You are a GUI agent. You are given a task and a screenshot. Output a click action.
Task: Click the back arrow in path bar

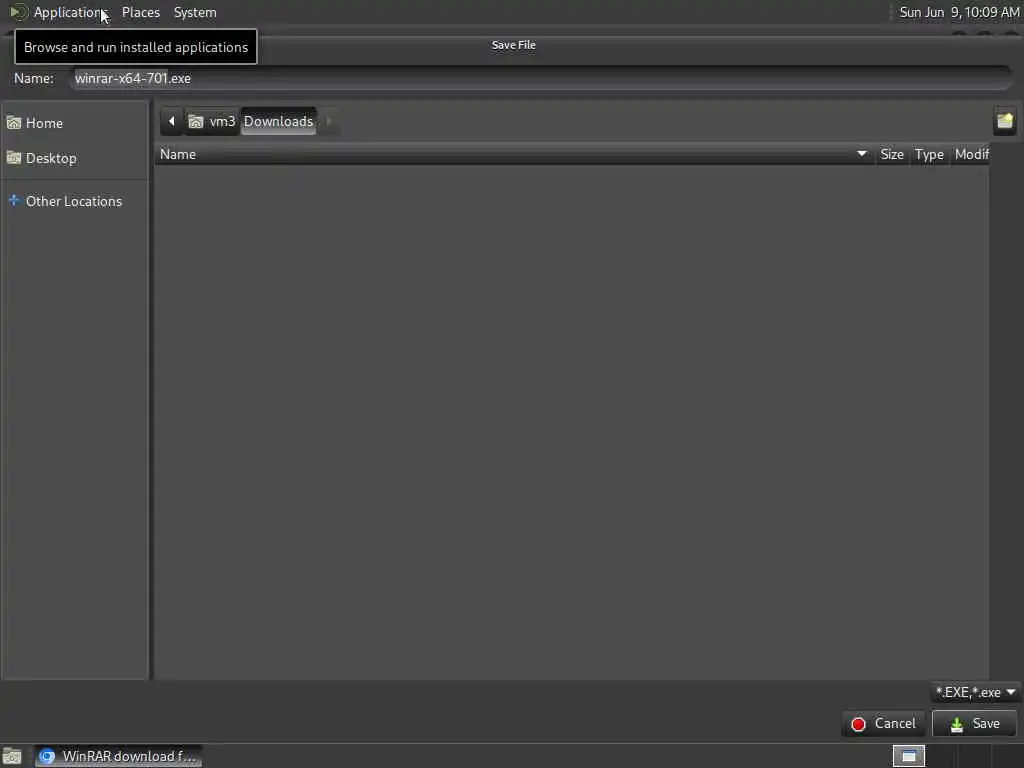click(172, 121)
